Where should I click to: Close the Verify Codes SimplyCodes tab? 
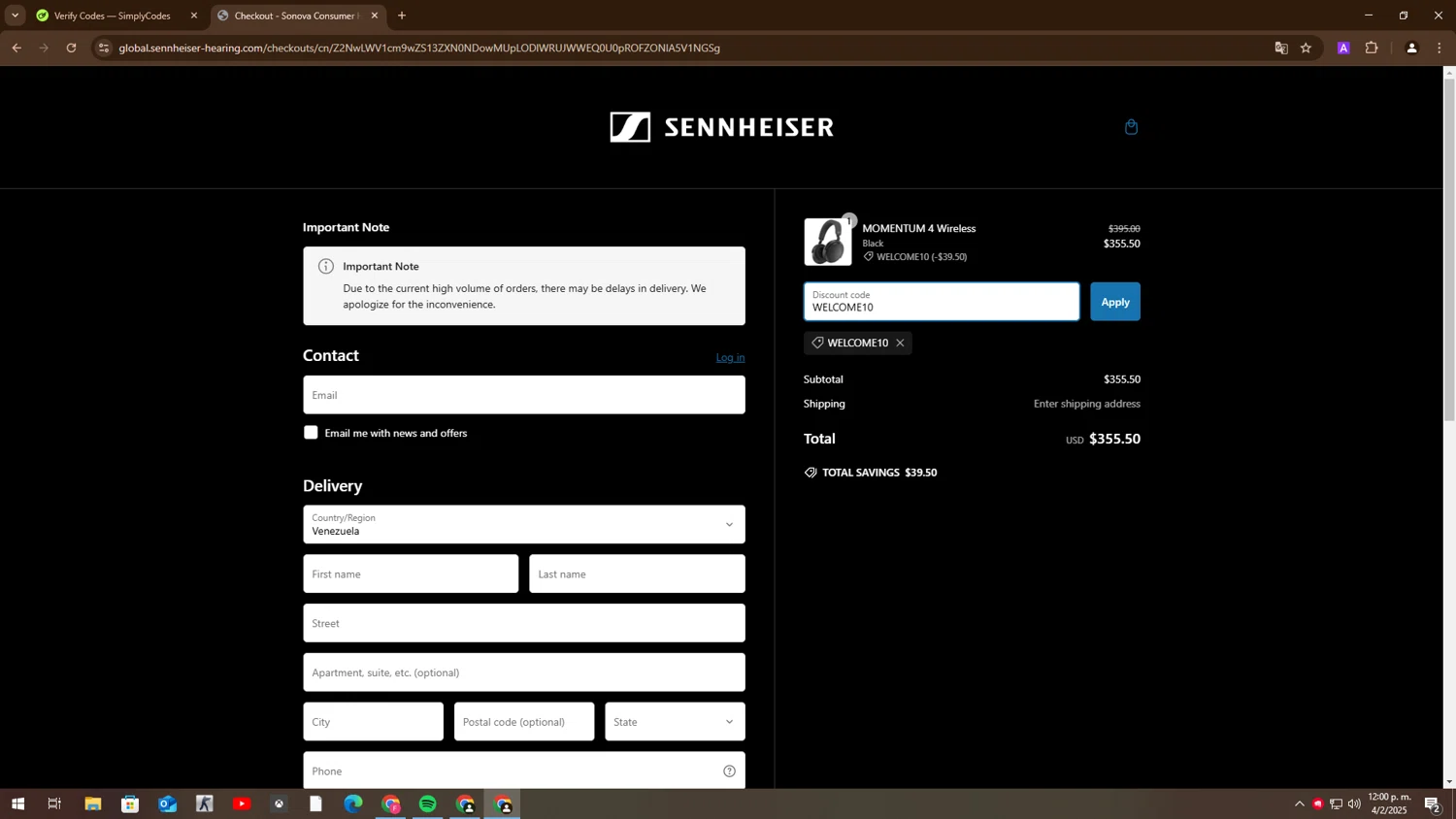click(193, 16)
